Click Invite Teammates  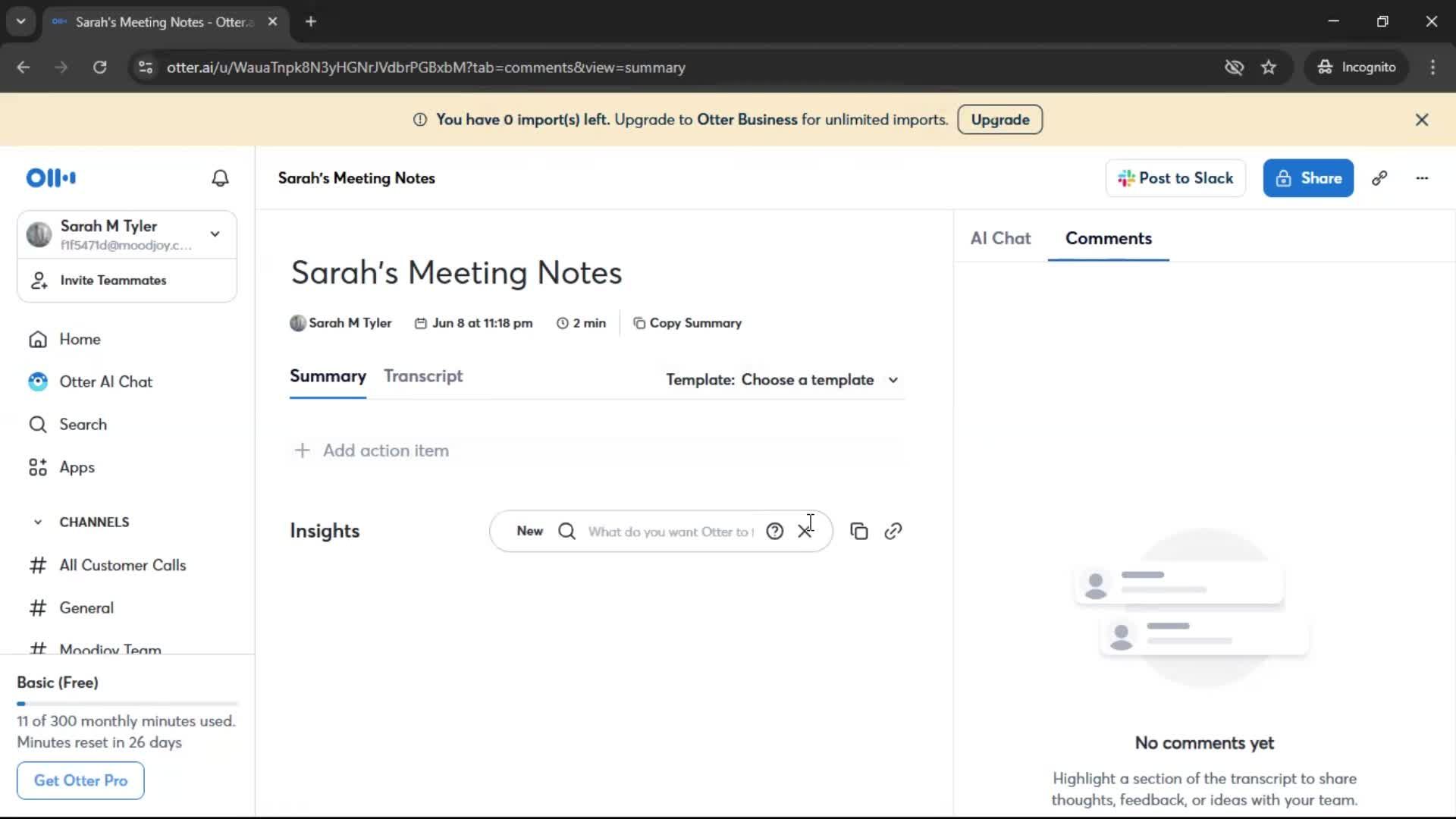tap(127, 281)
